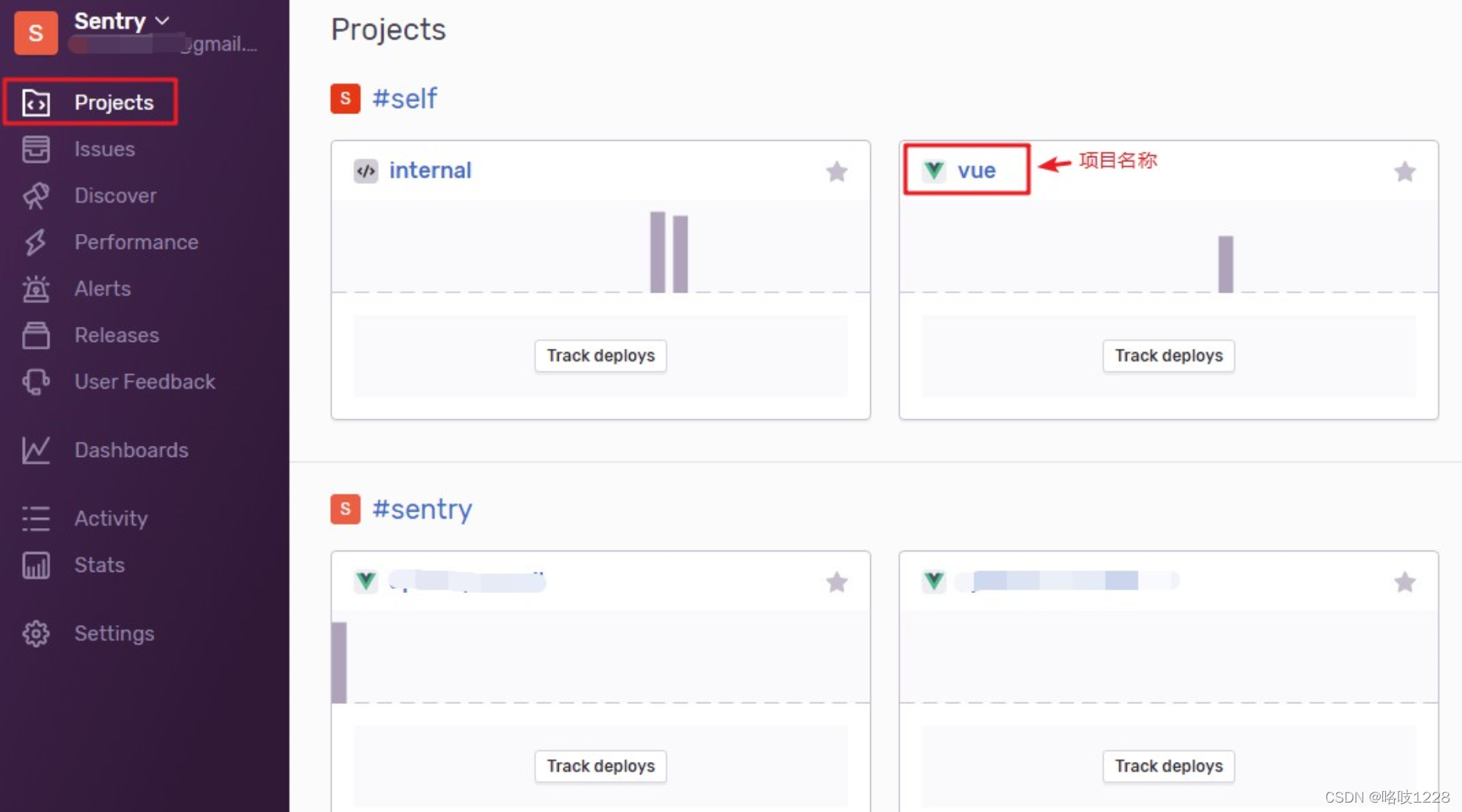Open the Discover section
1462x812 pixels.
coord(115,196)
